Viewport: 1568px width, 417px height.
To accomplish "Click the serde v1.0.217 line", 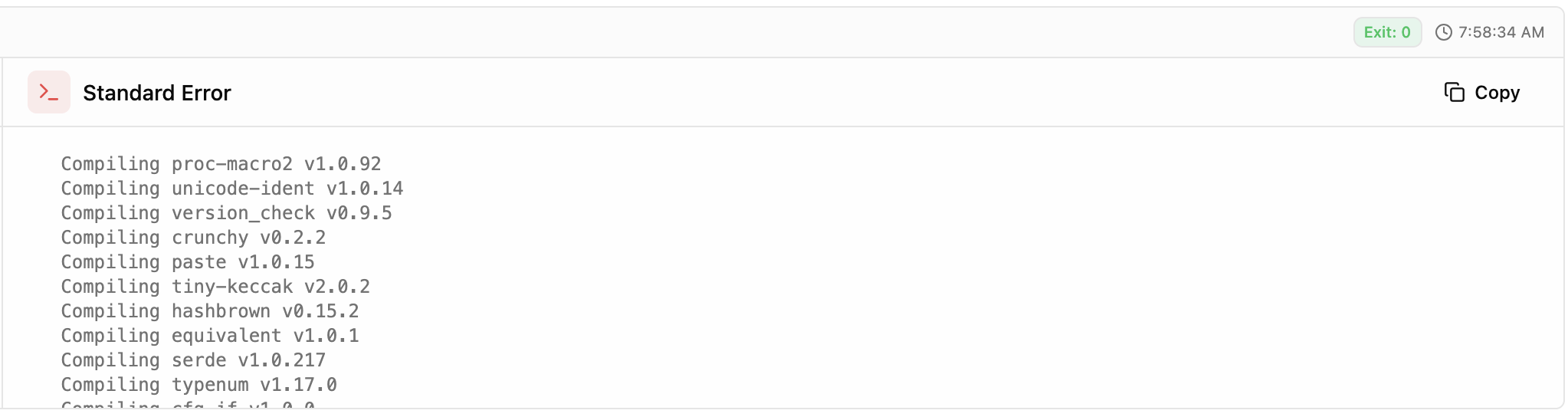I will point(193,360).
